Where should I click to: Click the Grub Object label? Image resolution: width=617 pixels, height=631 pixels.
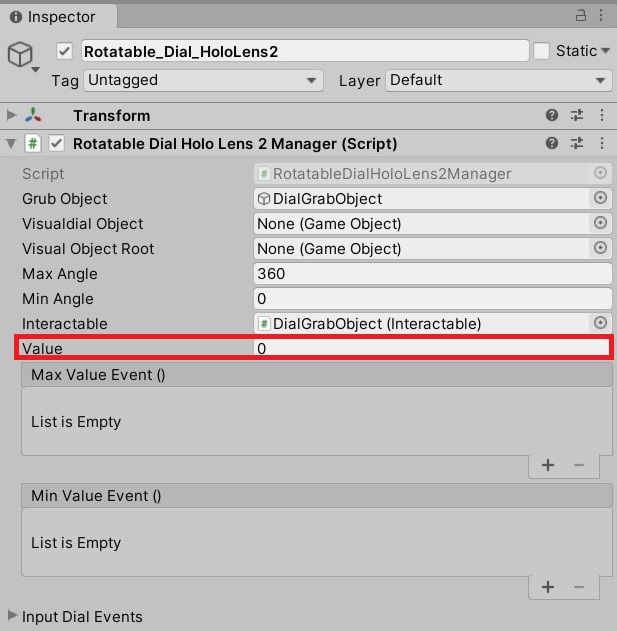click(x=65, y=199)
